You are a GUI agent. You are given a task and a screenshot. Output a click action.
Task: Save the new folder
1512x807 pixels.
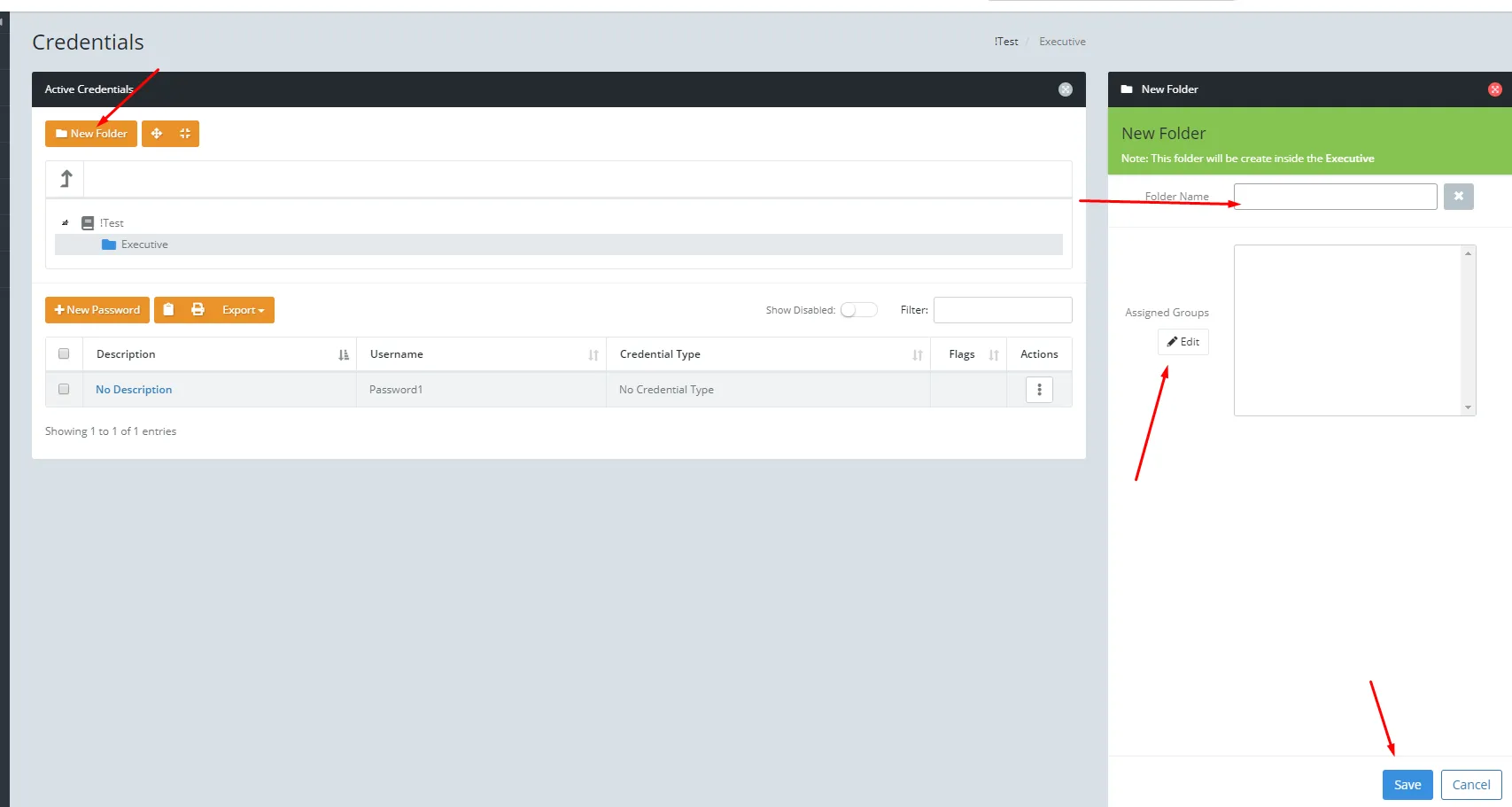[1407, 784]
